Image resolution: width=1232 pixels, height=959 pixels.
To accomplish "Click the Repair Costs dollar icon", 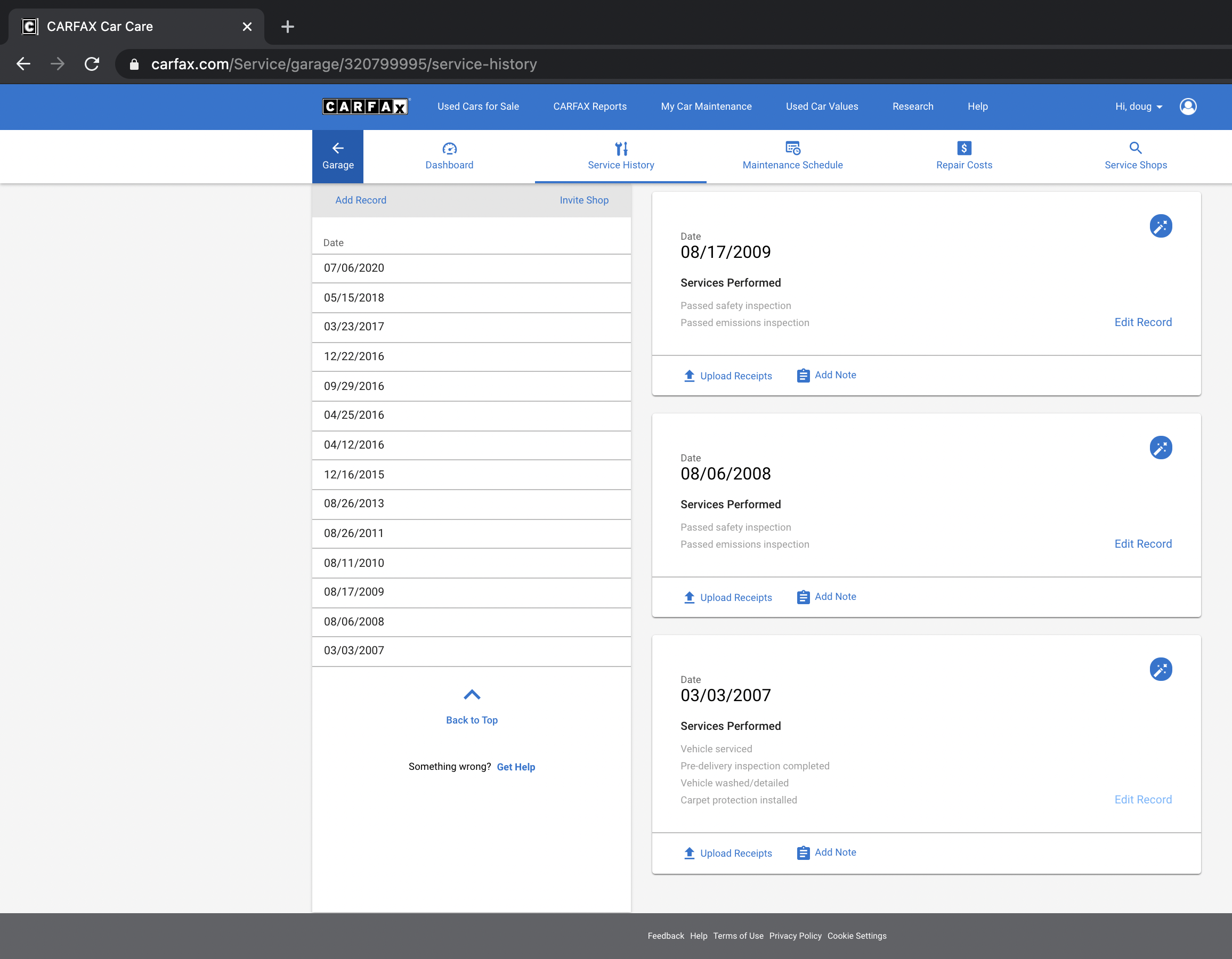I will coord(964,148).
